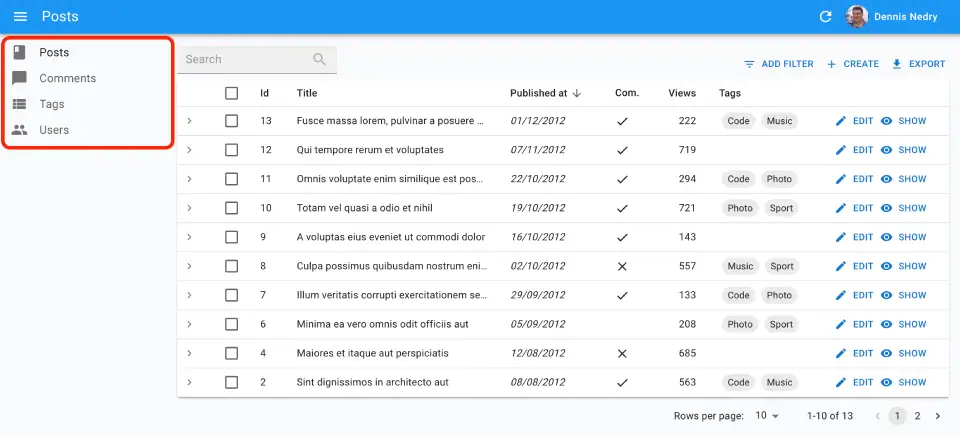This screenshot has height=439, width=960.
Task: Expand the row for post 13
Action: tap(190, 121)
